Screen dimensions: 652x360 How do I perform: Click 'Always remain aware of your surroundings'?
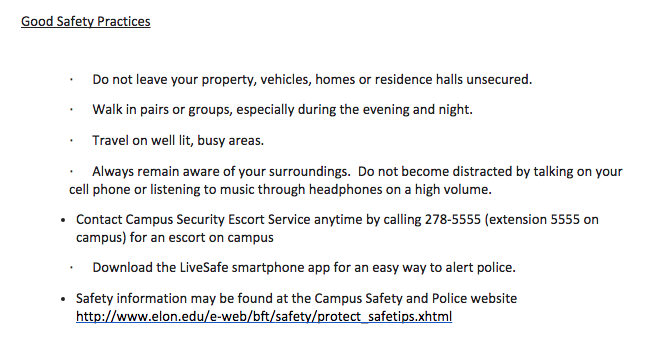(x=221, y=172)
